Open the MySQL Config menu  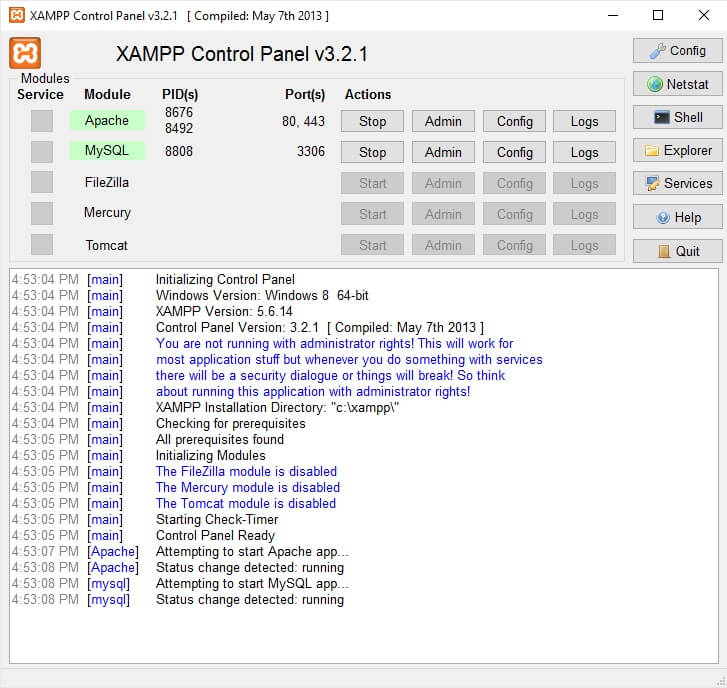click(x=514, y=152)
